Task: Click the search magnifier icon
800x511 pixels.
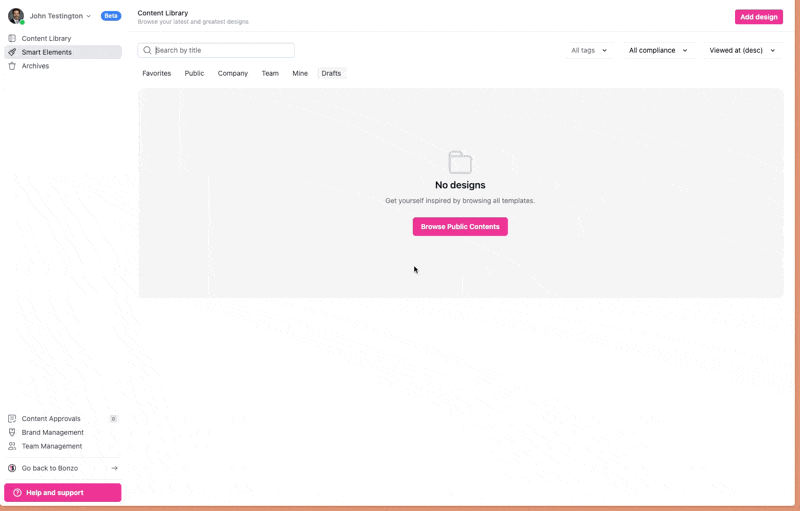Action: (x=147, y=50)
